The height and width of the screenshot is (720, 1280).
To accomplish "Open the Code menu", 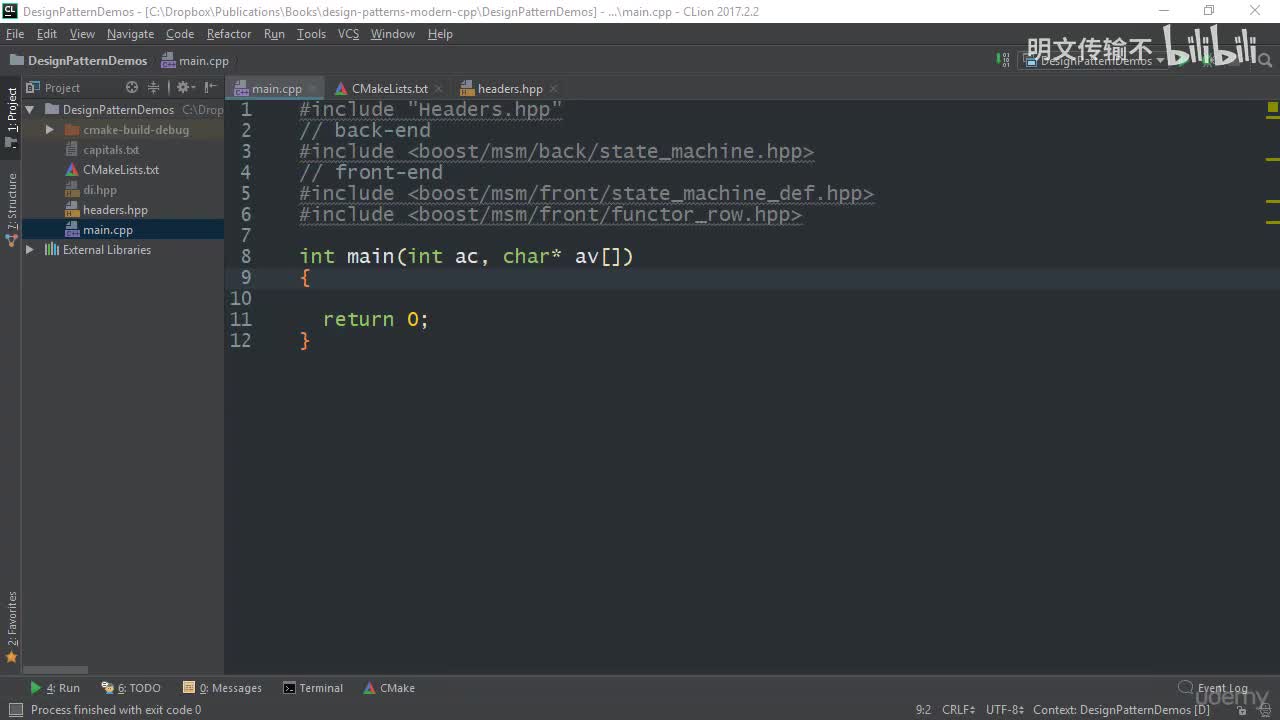I will [x=180, y=34].
